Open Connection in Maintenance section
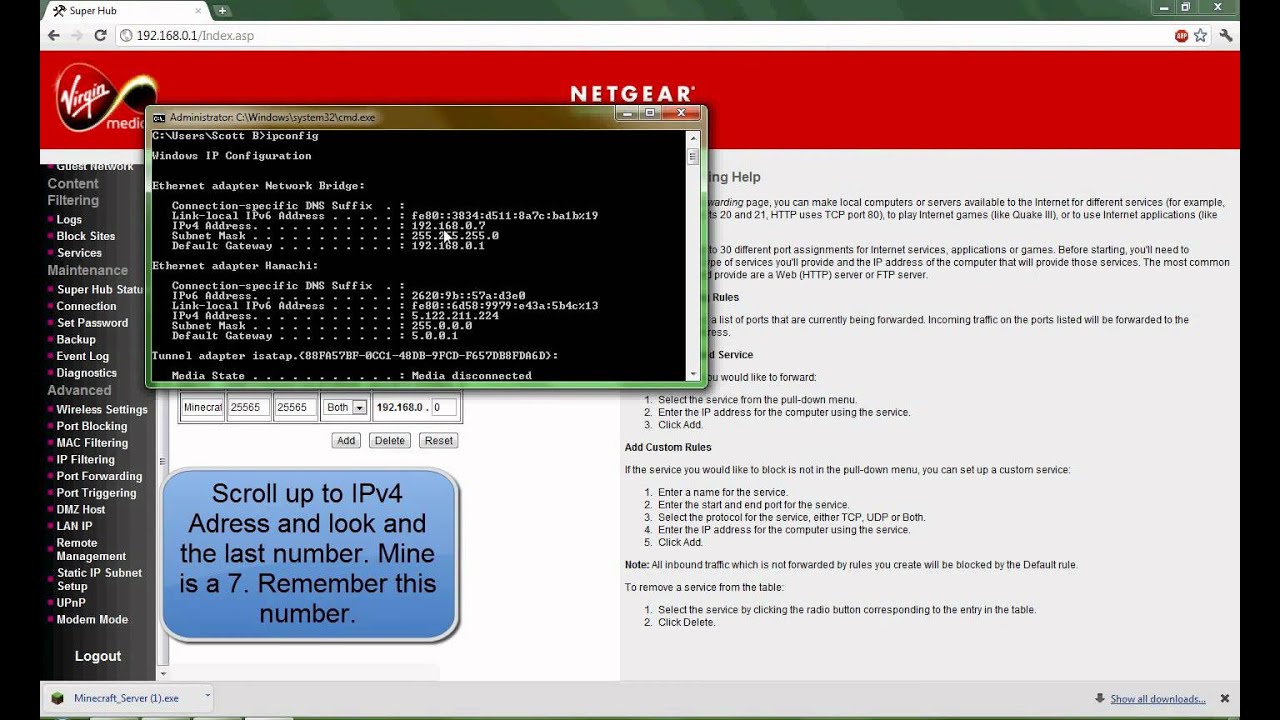 click(x=86, y=306)
